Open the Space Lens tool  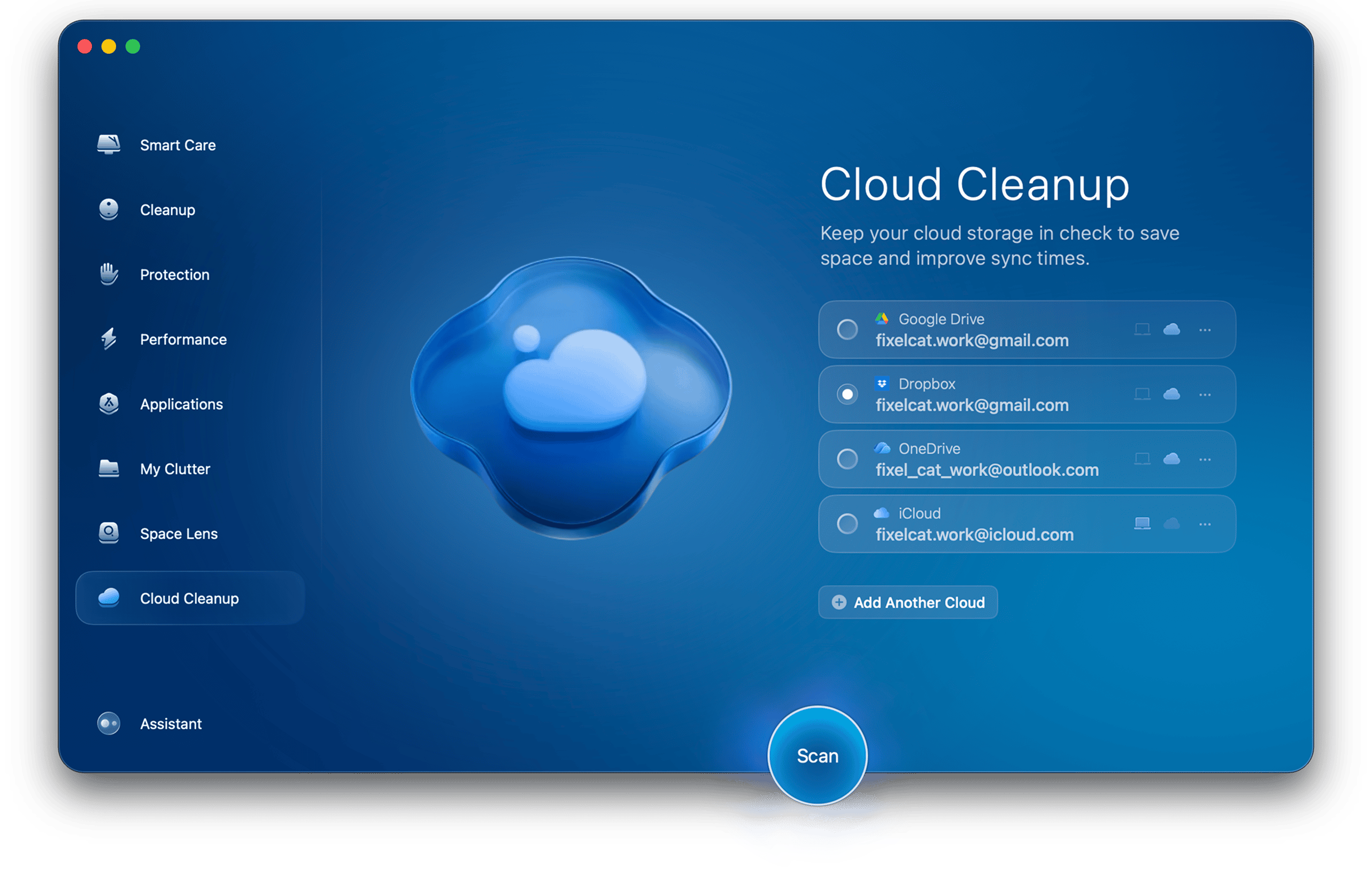click(x=179, y=534)
